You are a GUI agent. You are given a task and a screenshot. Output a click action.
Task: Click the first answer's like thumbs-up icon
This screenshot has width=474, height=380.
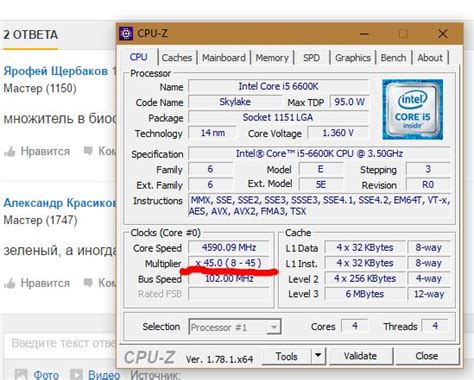[10, 152]
